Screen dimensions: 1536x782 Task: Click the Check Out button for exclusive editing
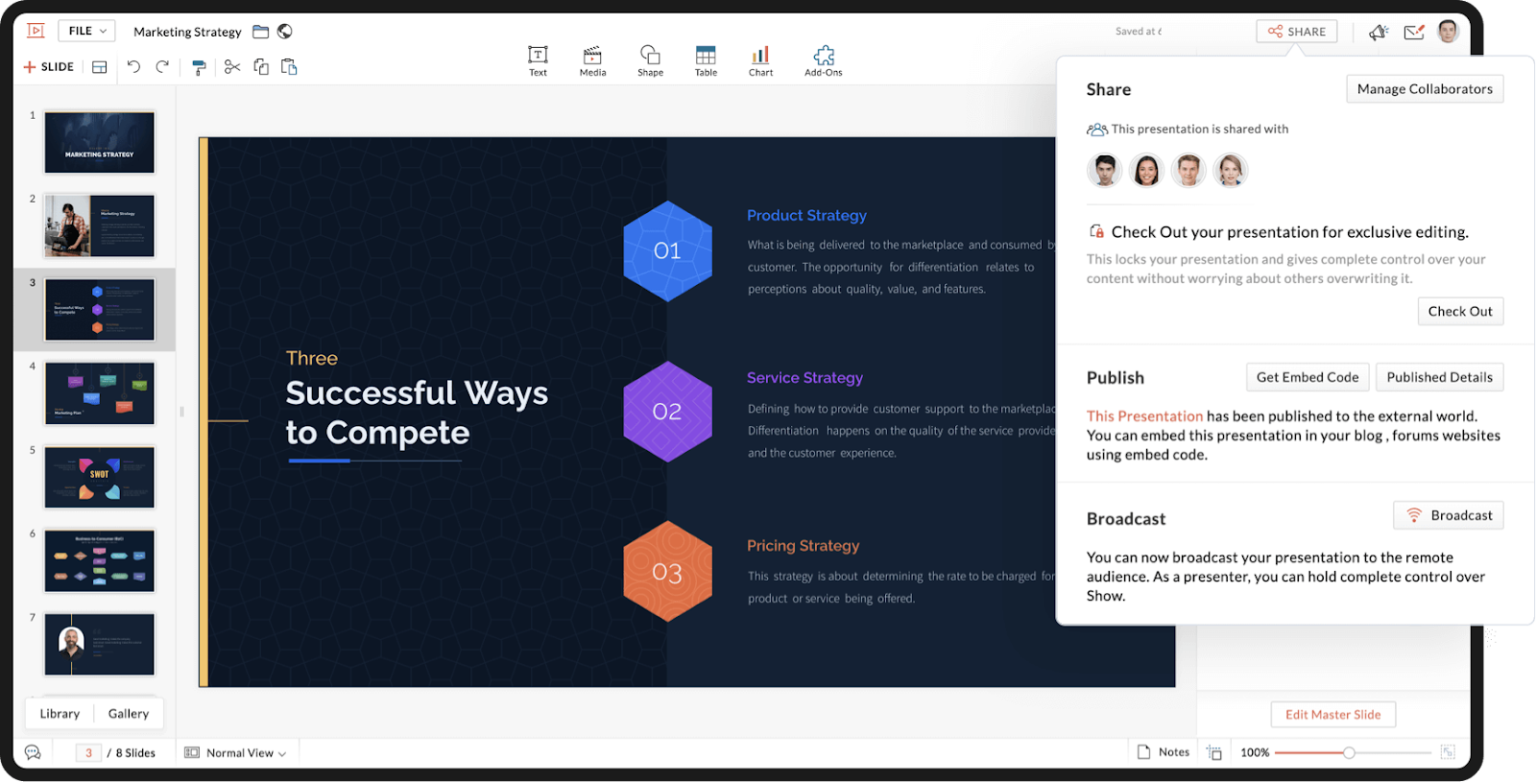[1460, 311]
